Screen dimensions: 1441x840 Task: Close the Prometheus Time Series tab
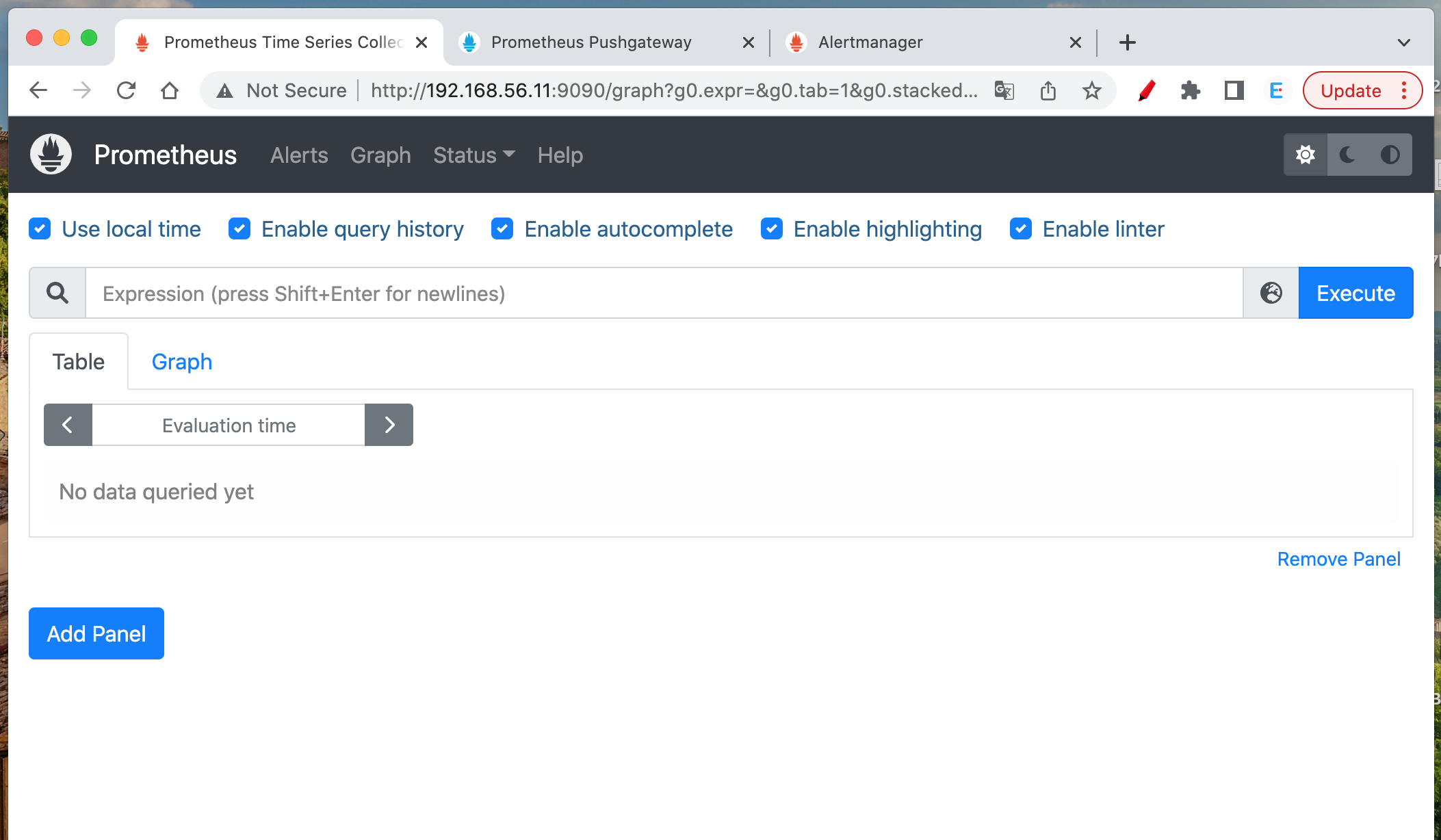tap(421, 42)
